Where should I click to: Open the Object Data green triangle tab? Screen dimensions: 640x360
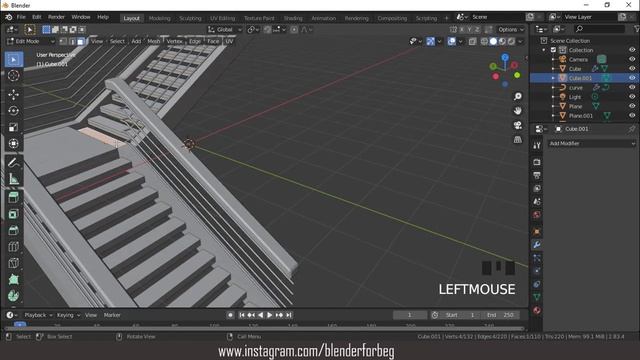coord(537,297)
